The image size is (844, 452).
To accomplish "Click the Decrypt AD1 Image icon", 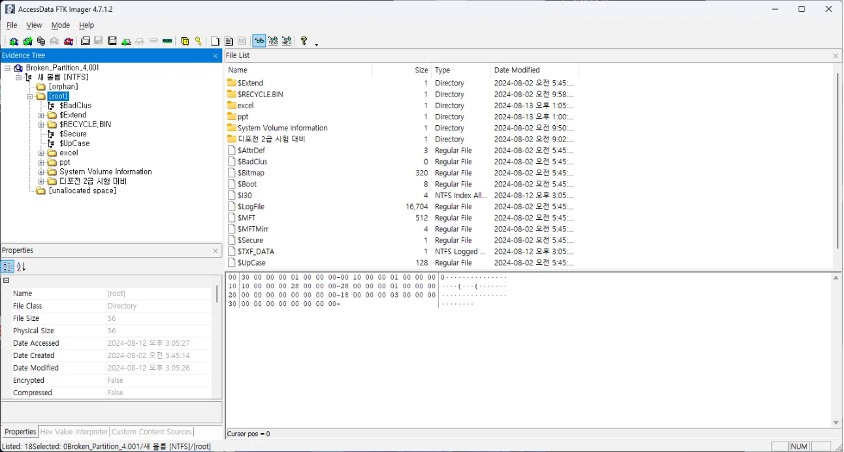I will point(153,41).
